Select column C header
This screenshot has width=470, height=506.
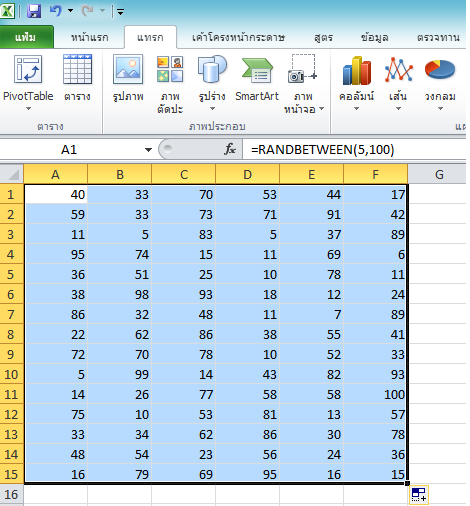184,174
